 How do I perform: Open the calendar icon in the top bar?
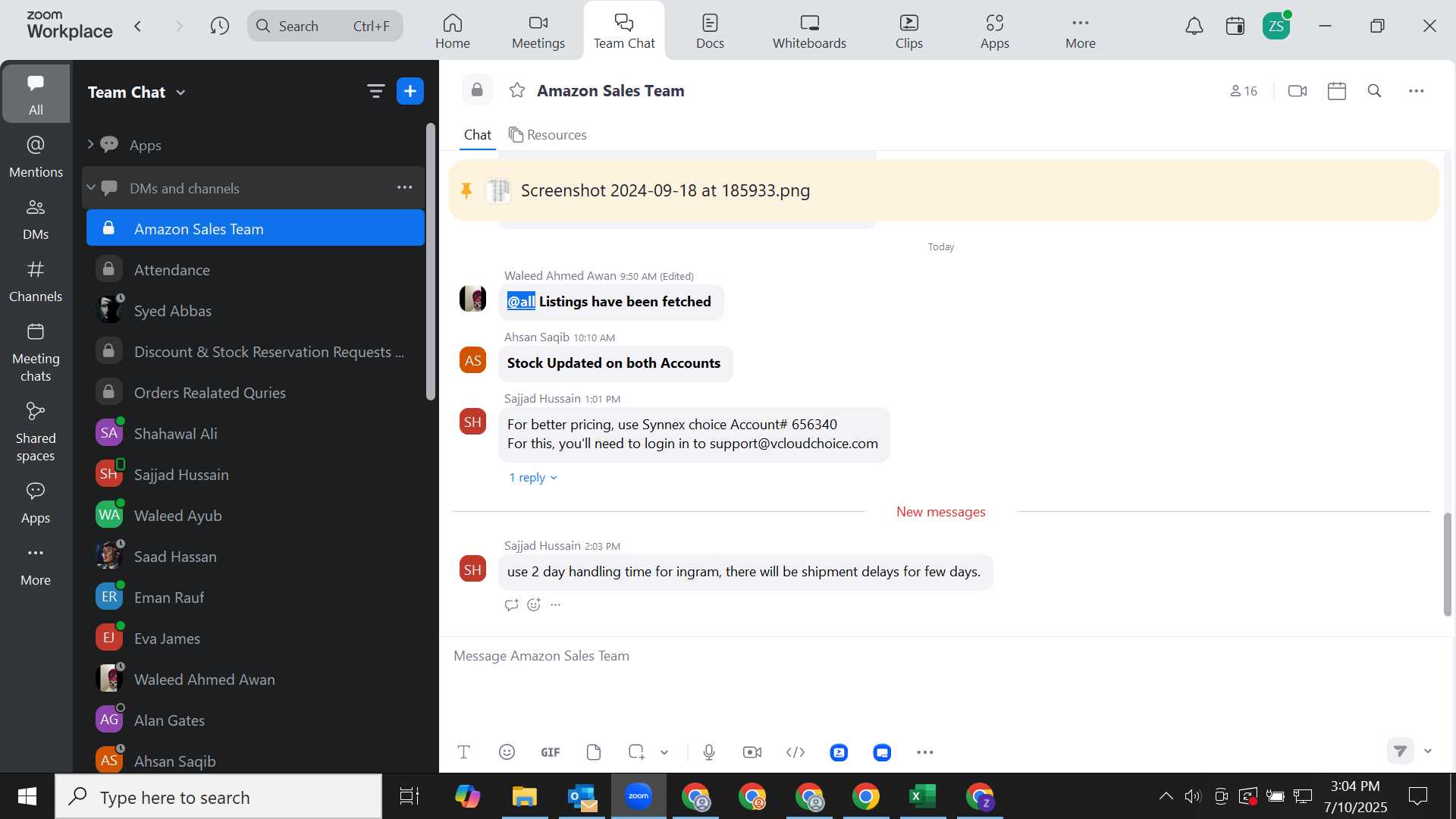[x=1235, y=27]
